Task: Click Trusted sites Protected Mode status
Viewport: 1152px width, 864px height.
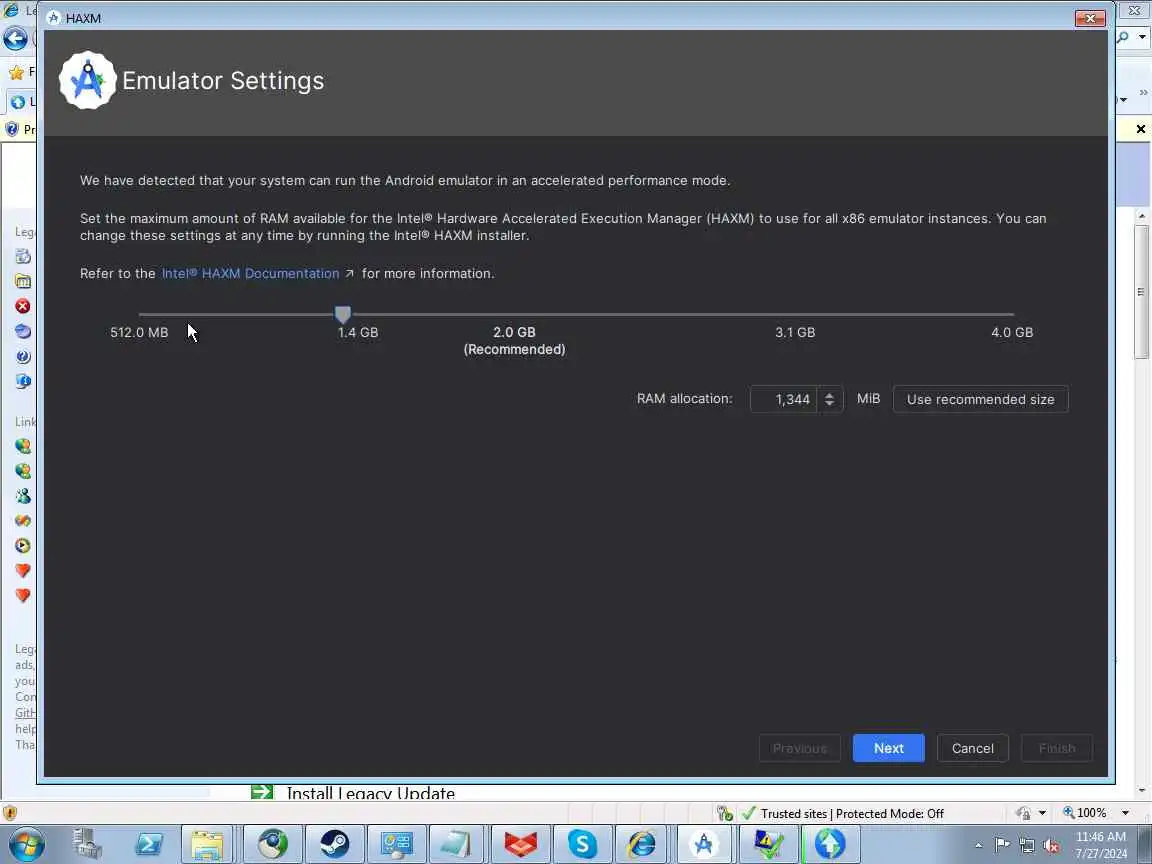Action: point(852,813)
